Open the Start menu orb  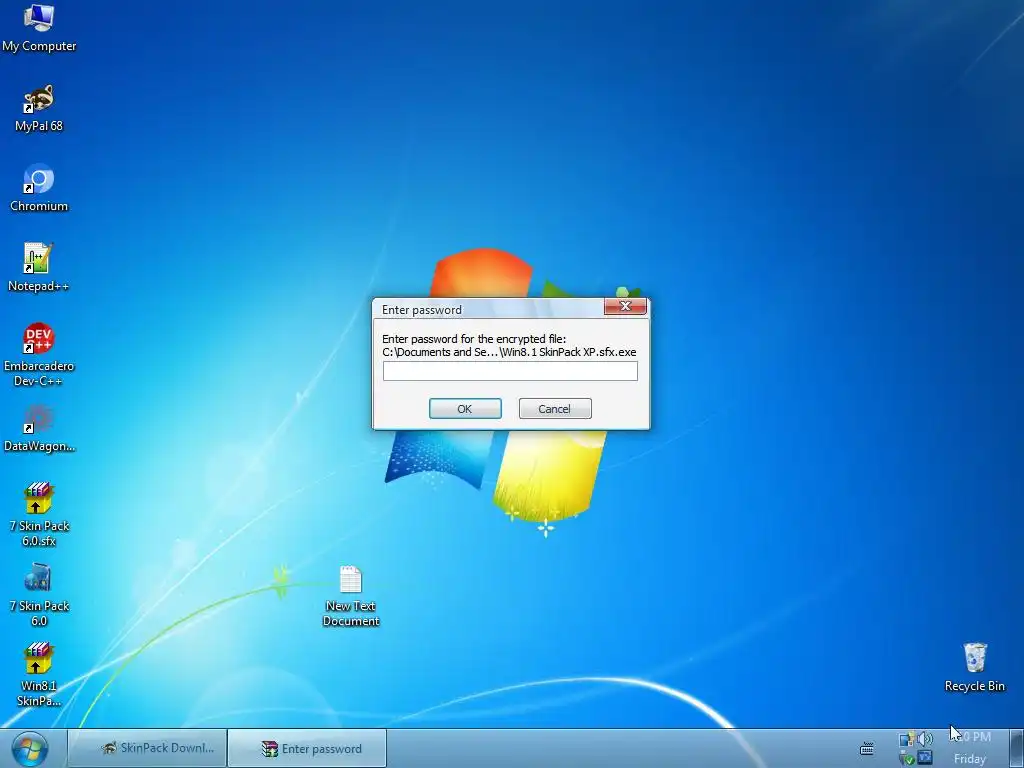pyautogui.click(x=29, y=749)
